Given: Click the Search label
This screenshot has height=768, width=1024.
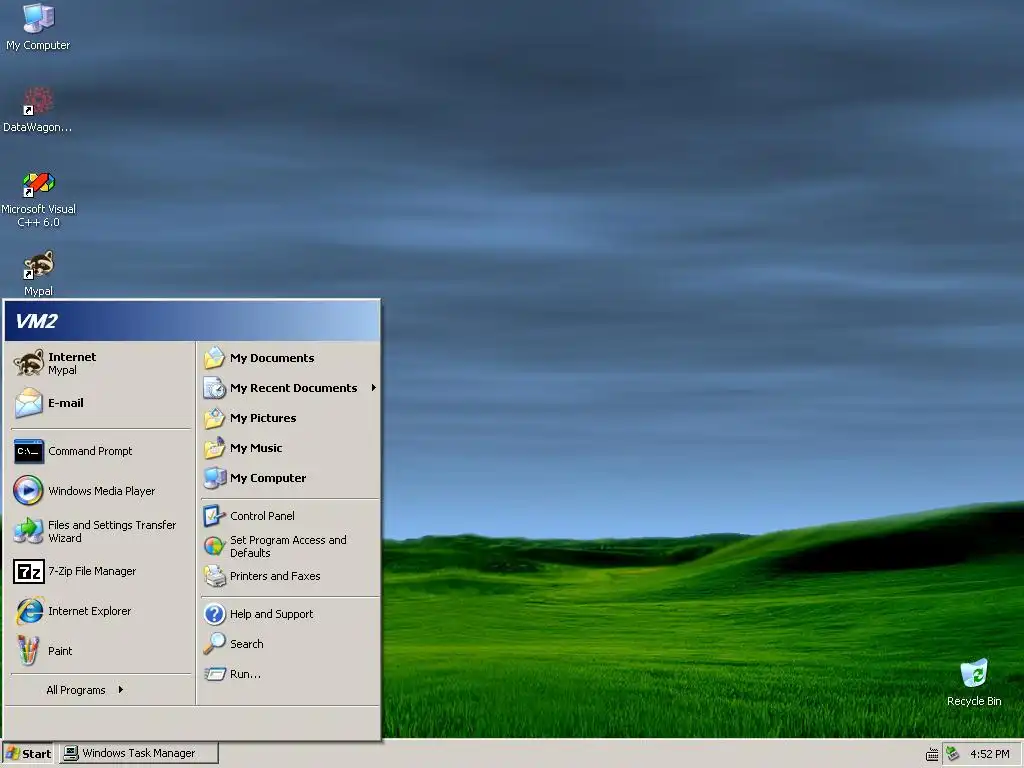Looking at the screenshot, I should pos(247,644).
